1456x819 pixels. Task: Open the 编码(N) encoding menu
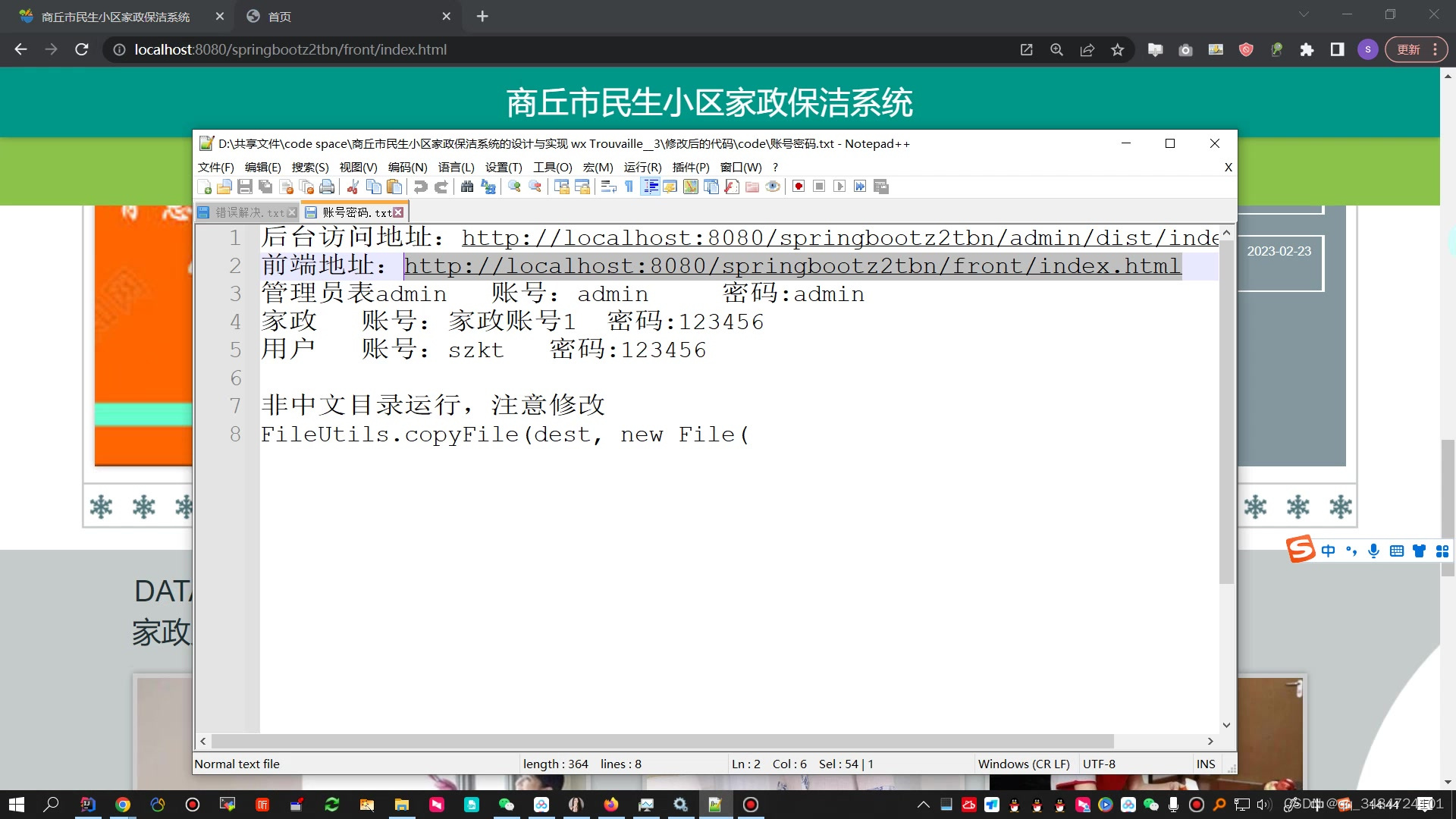407,167
